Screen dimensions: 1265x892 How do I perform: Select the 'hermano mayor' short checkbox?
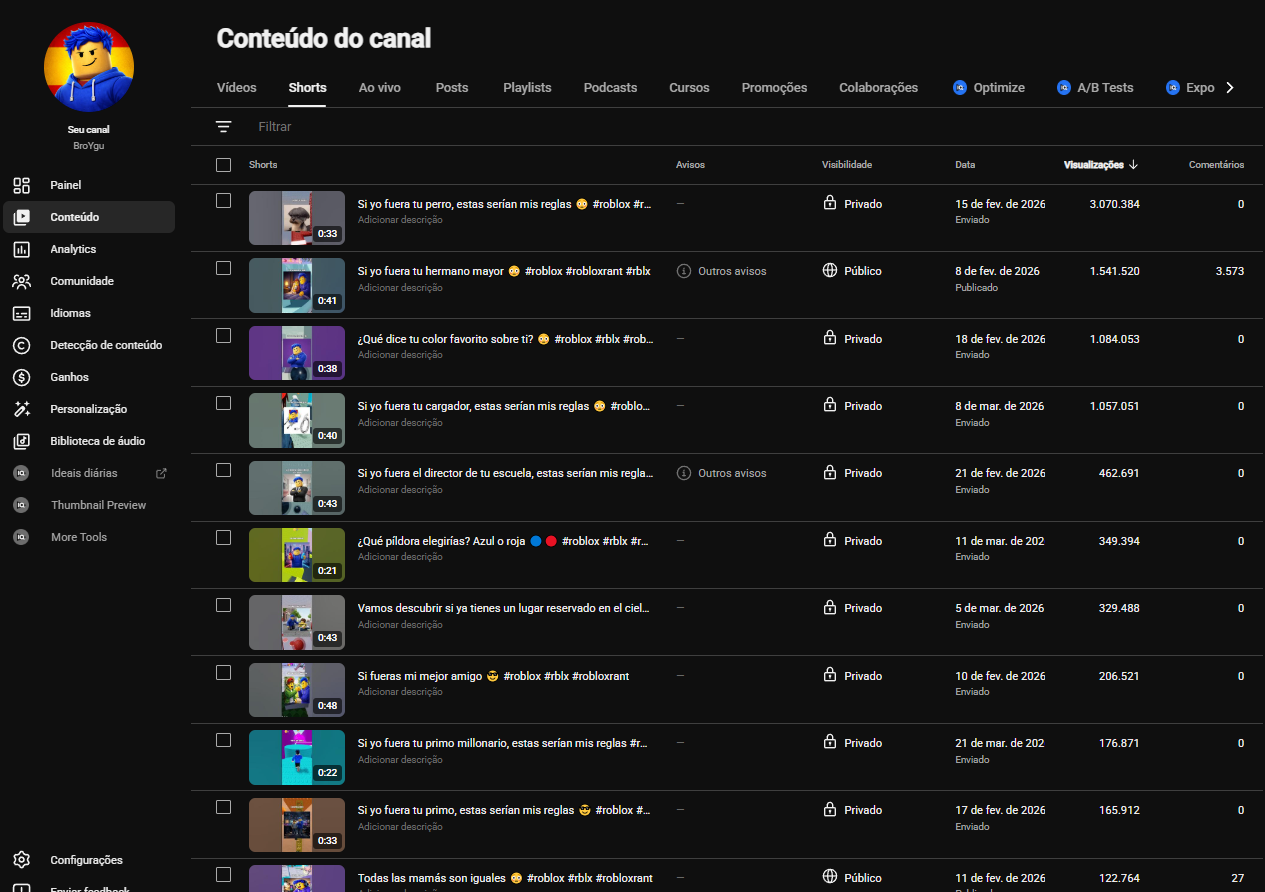[223, 268]
